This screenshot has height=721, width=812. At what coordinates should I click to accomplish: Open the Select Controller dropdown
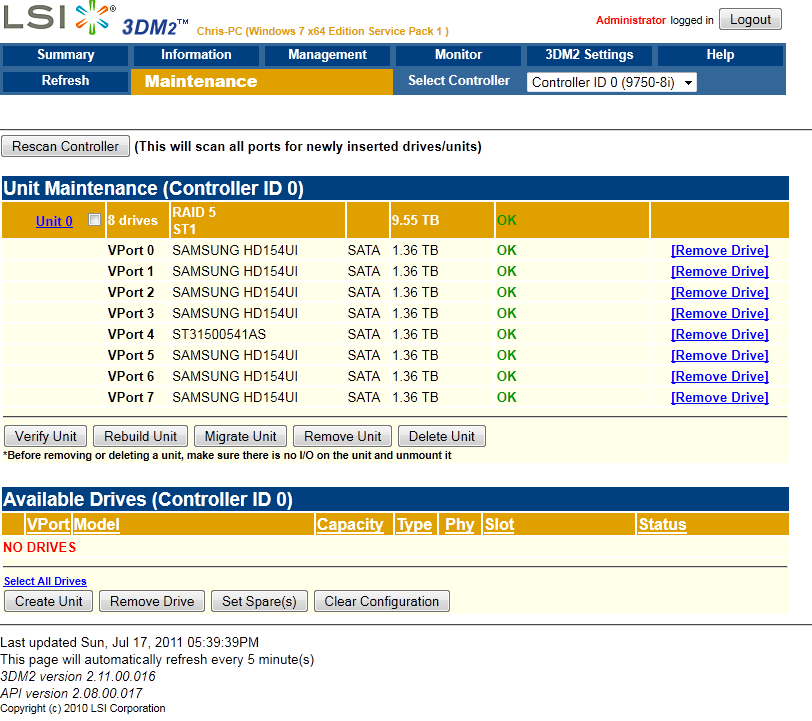point(612,82)
